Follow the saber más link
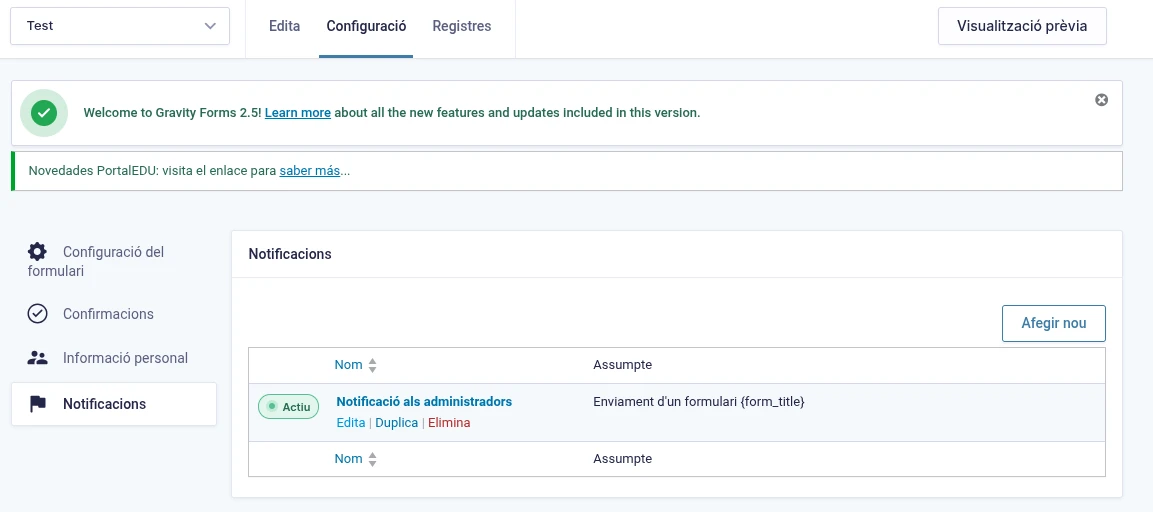 pos(310,171)
